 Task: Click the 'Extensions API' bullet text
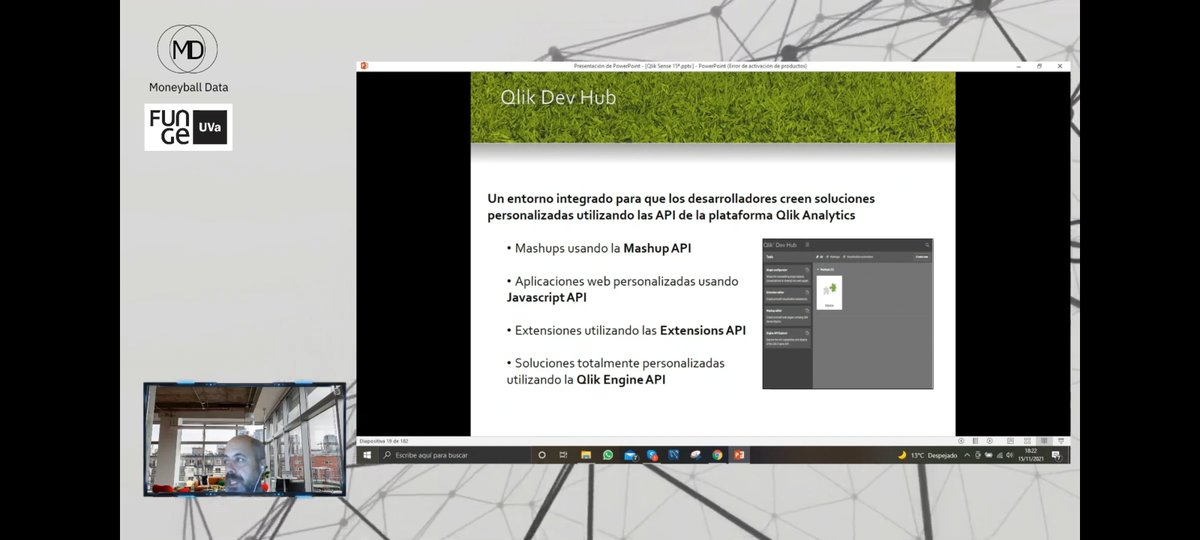tap(703, 330)
